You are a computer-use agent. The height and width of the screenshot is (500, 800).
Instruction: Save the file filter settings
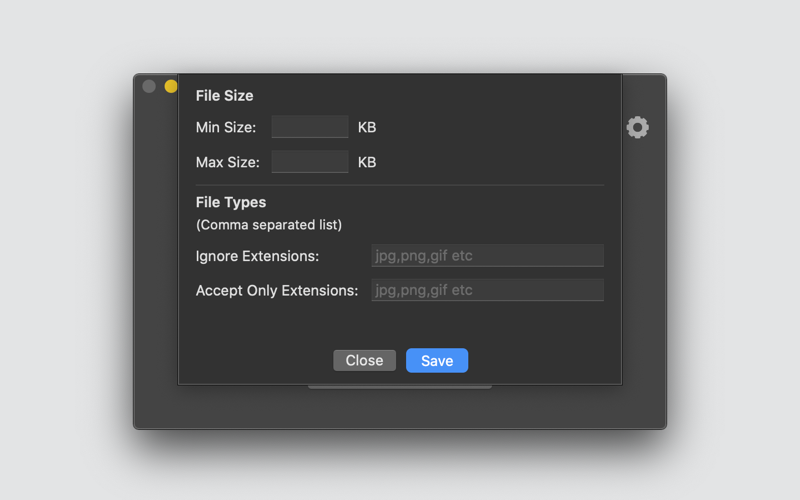(x=437, y=361)
